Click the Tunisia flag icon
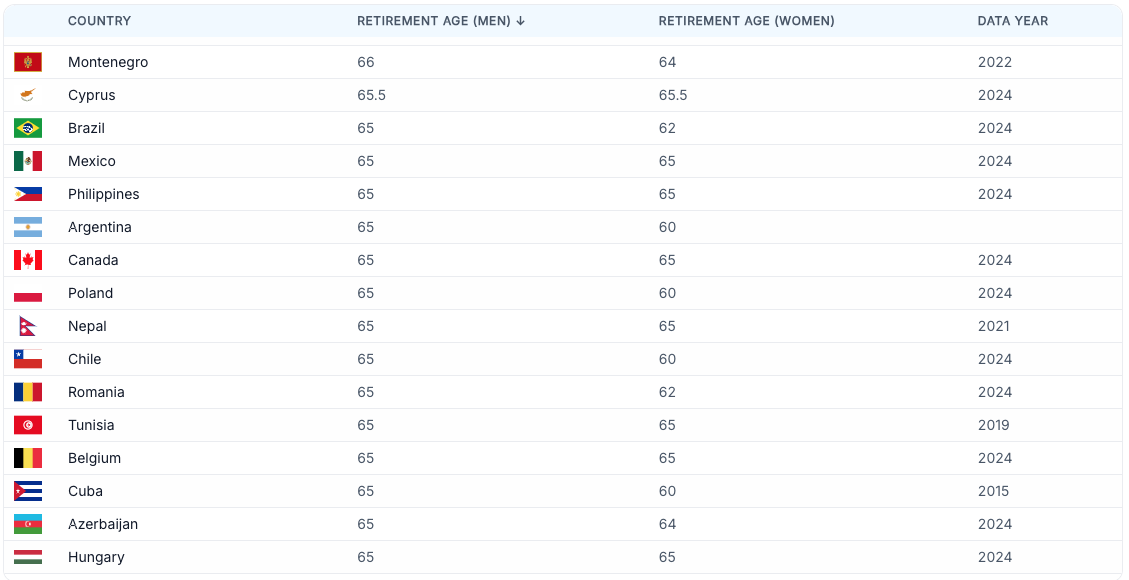 tap(28, 425)
